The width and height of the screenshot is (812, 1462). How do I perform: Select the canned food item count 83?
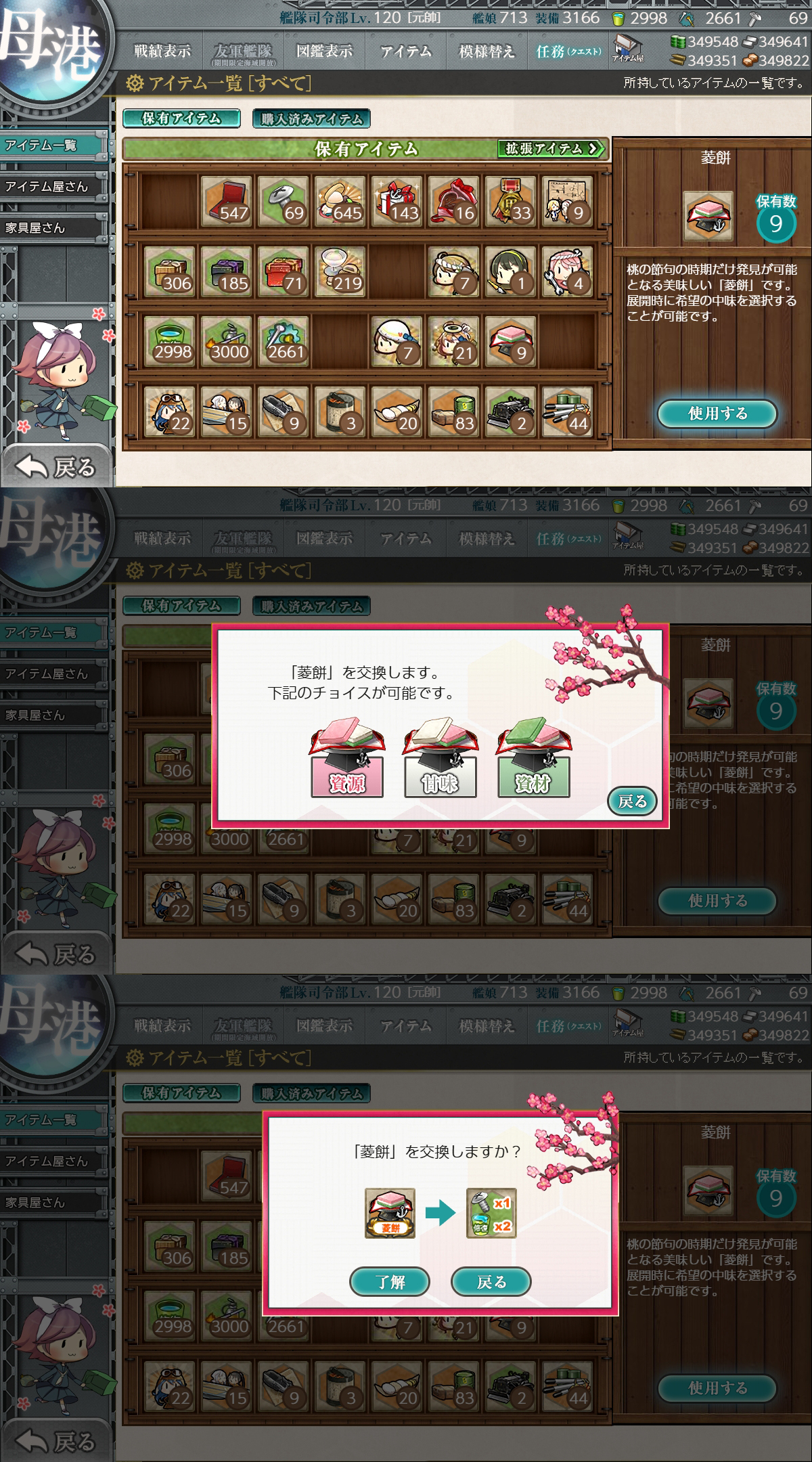(x=454, y=411)
